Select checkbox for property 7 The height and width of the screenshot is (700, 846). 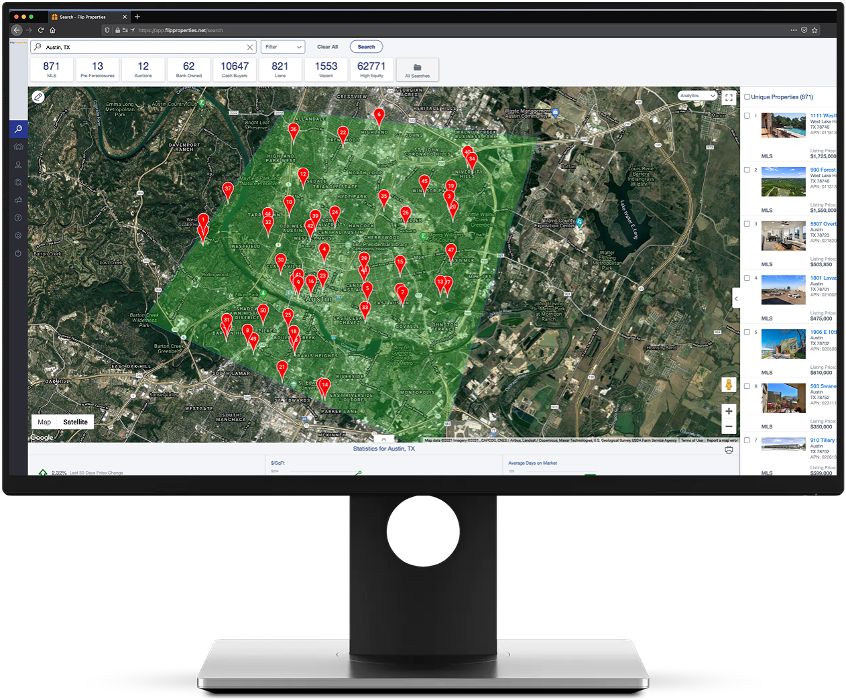[x=747, y=440]
